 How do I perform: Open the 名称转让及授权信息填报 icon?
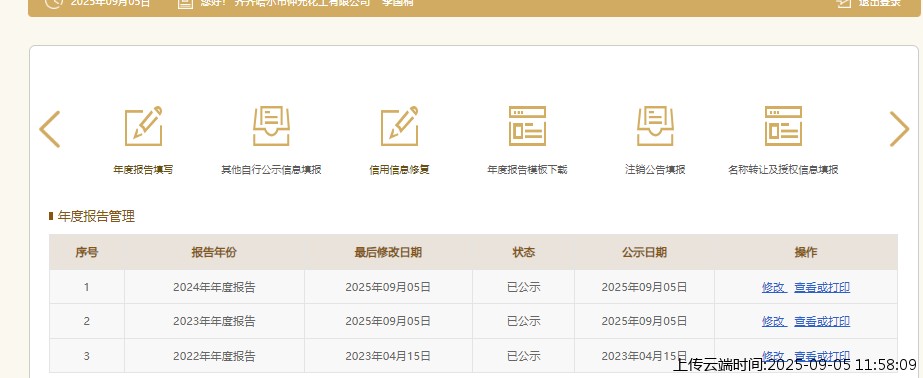coord(783,126)
